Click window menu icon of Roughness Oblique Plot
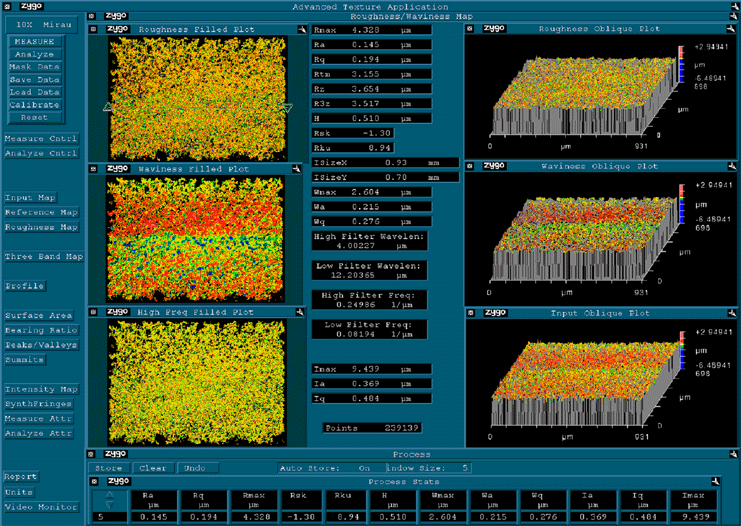The width and height of the screenshot is (741, 526). tap(470, 29)
